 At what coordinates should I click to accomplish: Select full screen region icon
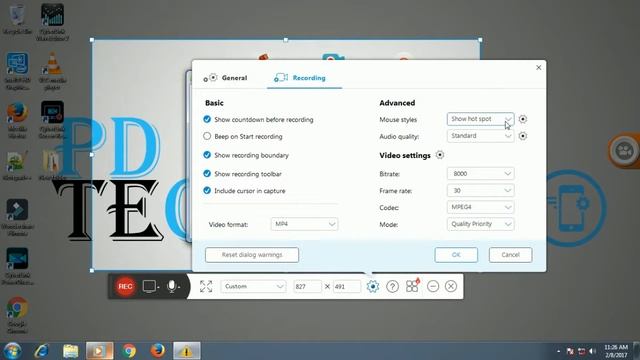click(206, 287)
